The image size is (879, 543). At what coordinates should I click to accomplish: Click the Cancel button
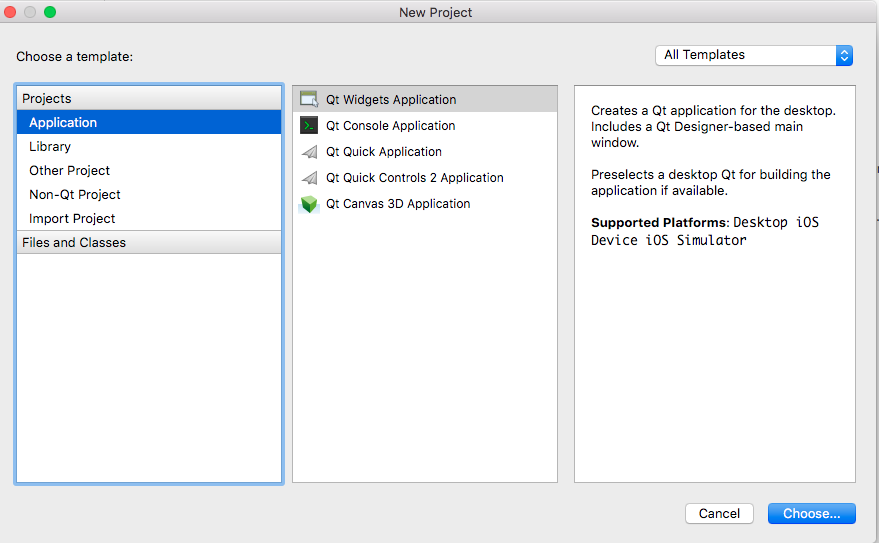point(719,513)
